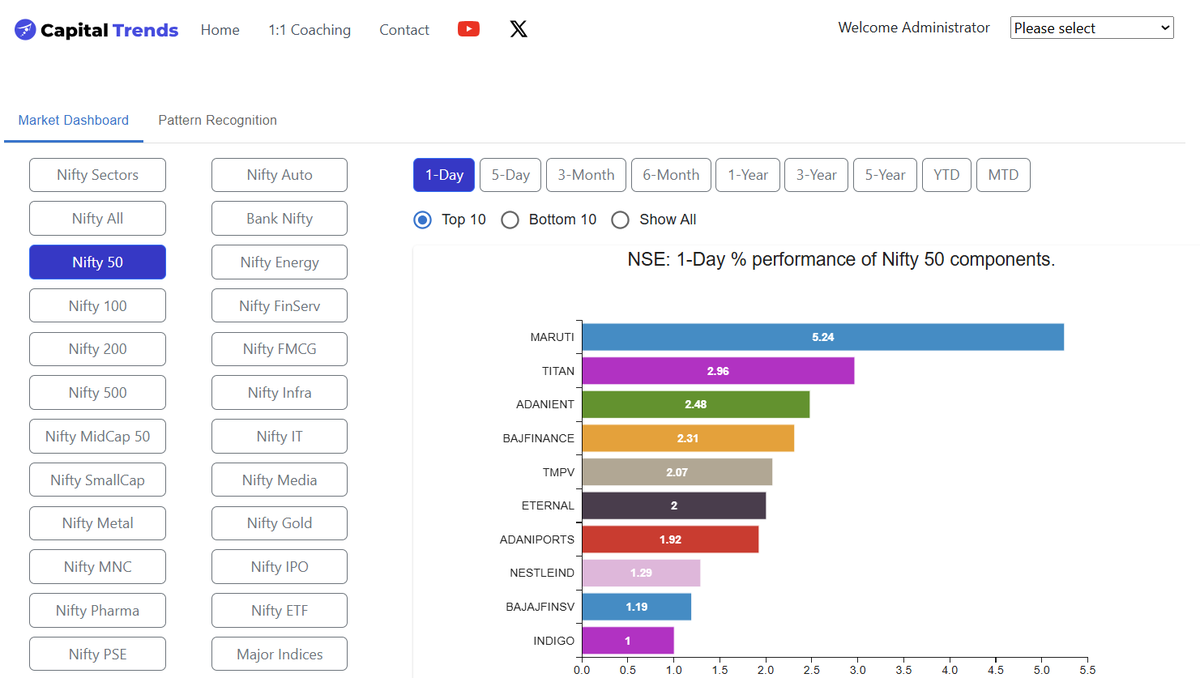The image size is (1200, 678).
Task: Click the BAJAJFINSV bar showing 1.19
Action: 636,607
